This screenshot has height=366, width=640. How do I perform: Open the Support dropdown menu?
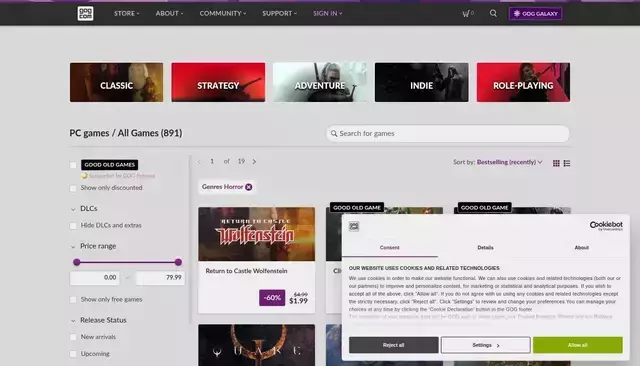[280, 13]
